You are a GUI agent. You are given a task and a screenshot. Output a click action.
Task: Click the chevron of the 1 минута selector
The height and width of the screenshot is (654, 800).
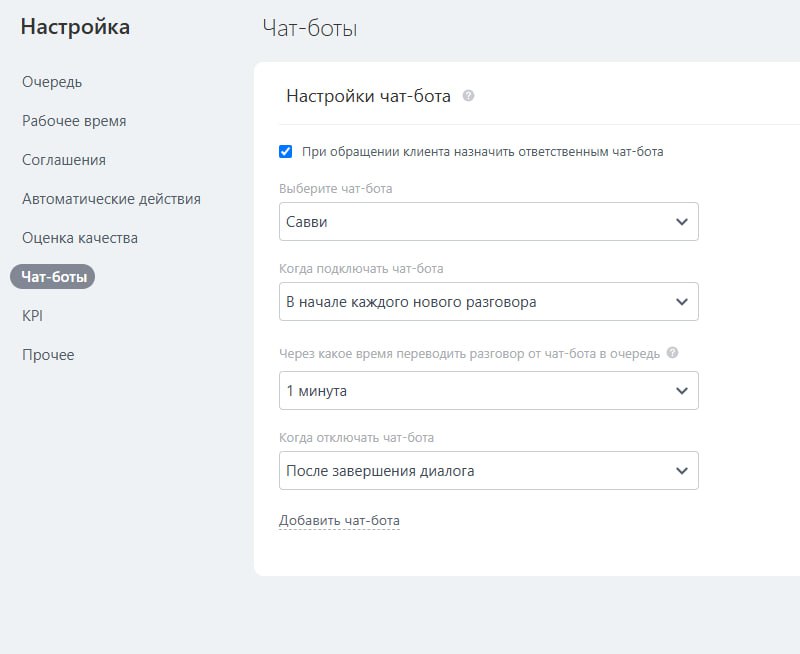click(x=682, y=391)
